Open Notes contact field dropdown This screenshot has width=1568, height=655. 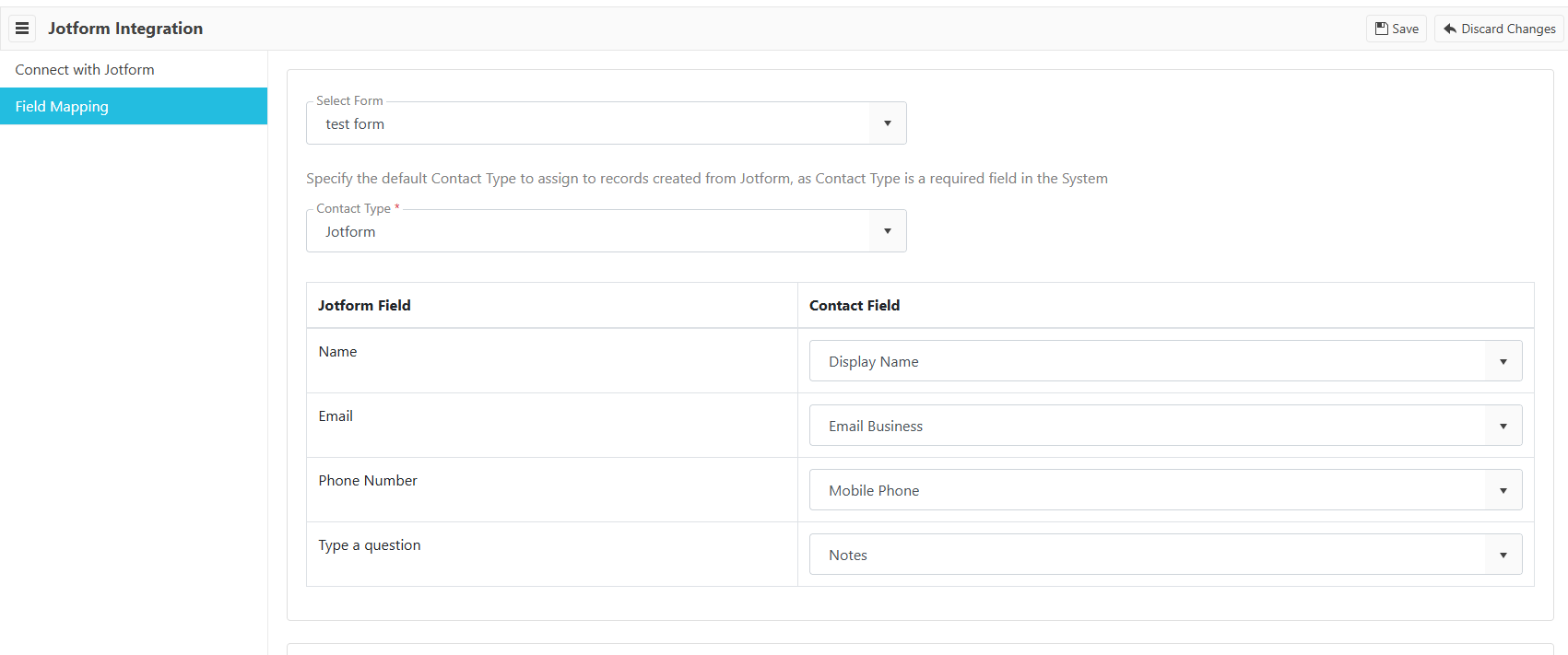point(1165,555)
